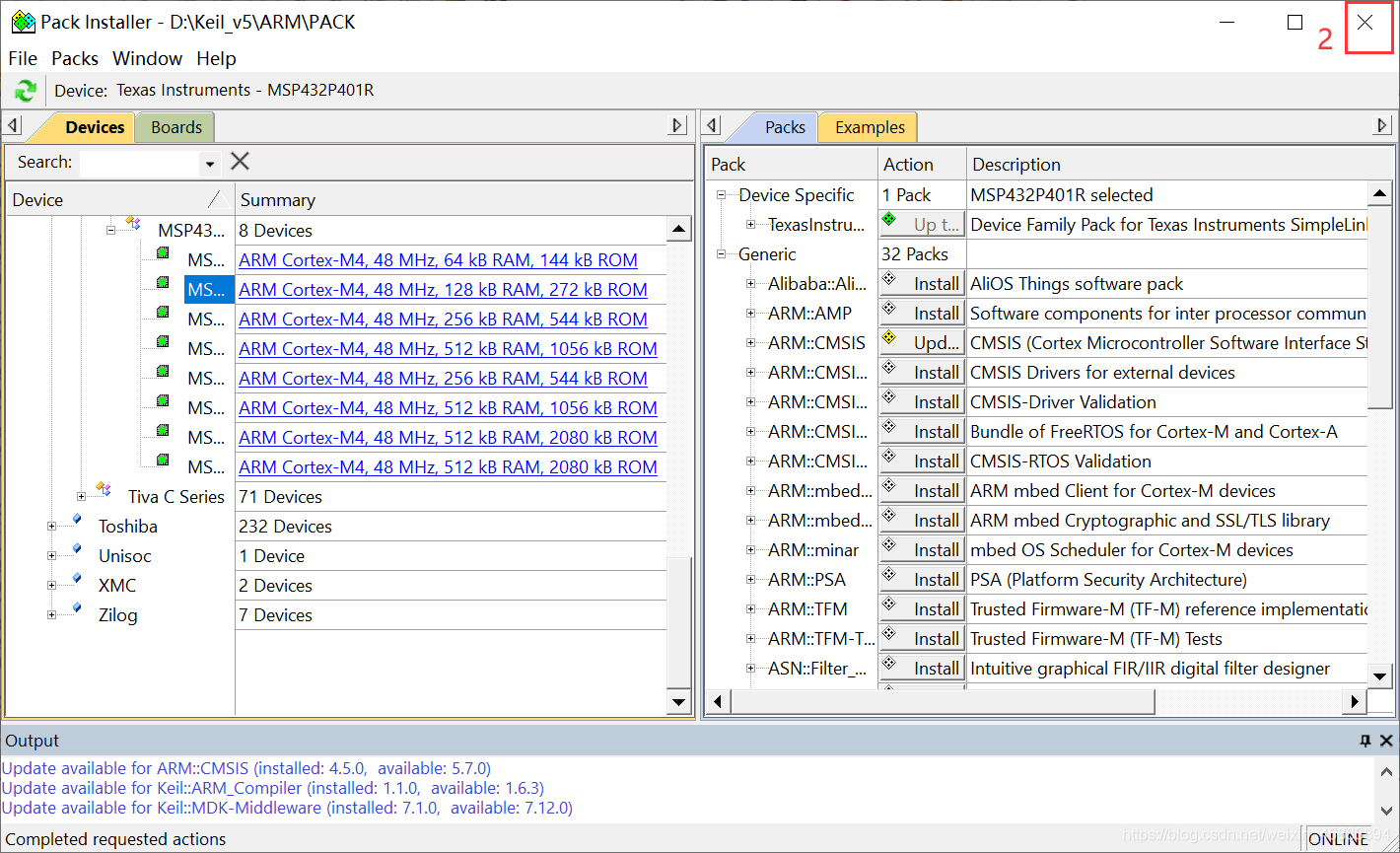This screenshot has width=1400, height=853.
Task: Expand the ARM::AMP pack entry
Action: point(751,313)
